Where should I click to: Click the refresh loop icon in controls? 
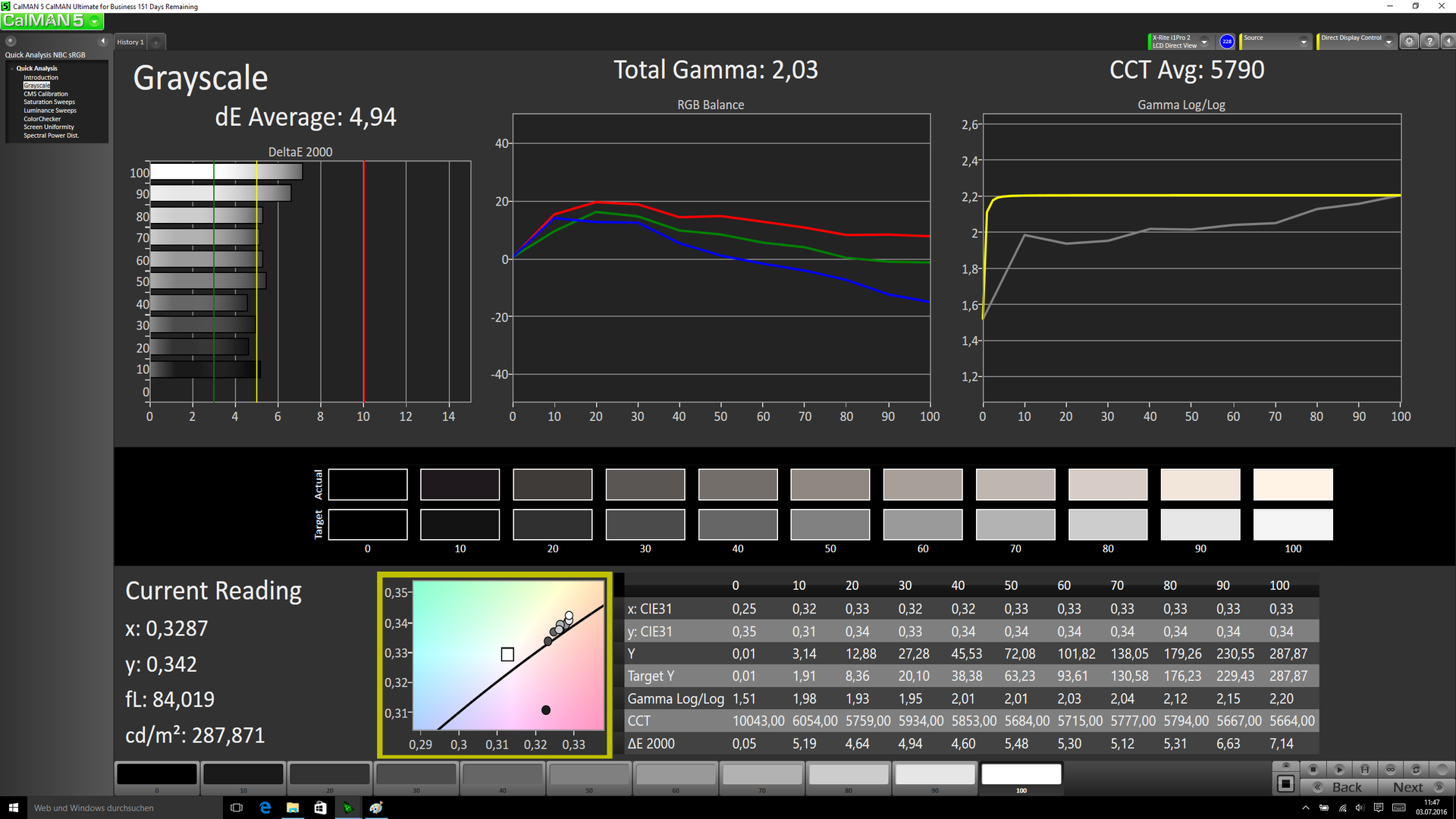coord(1416,769)
